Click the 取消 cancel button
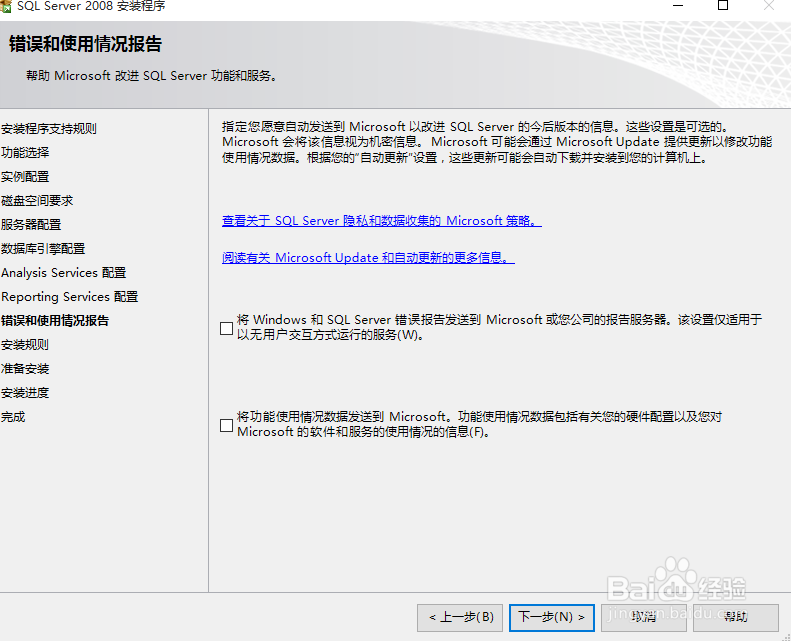 pos(644,617)
